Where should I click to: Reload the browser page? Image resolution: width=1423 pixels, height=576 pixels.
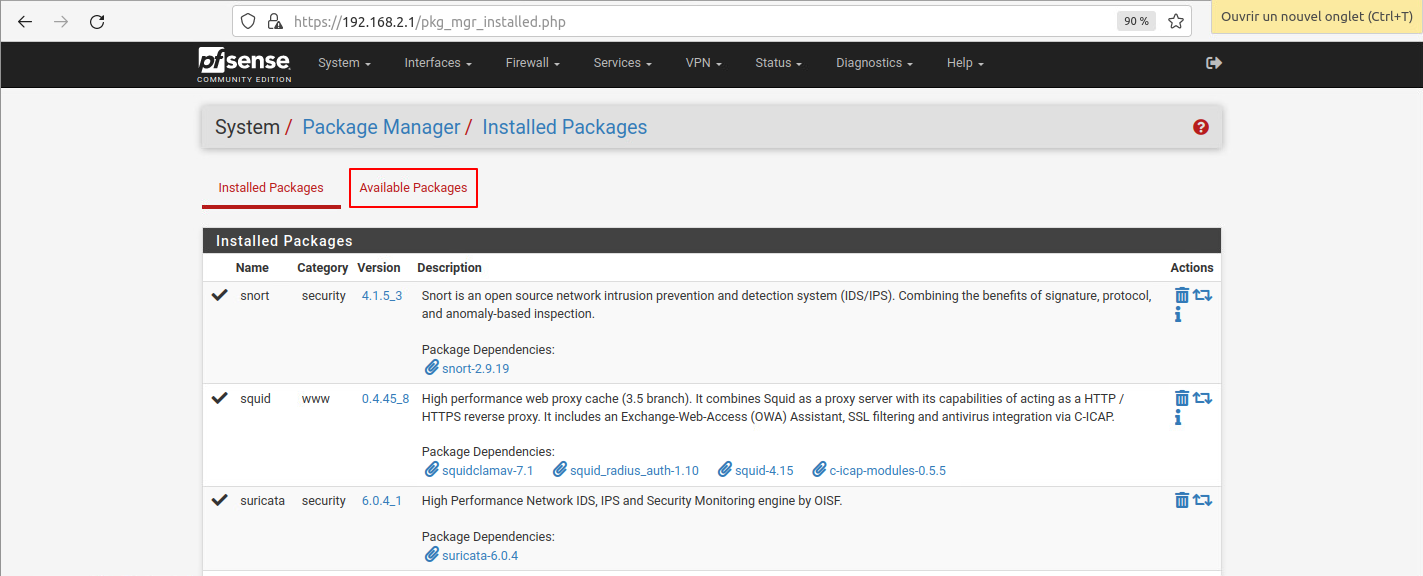point(97,21)
